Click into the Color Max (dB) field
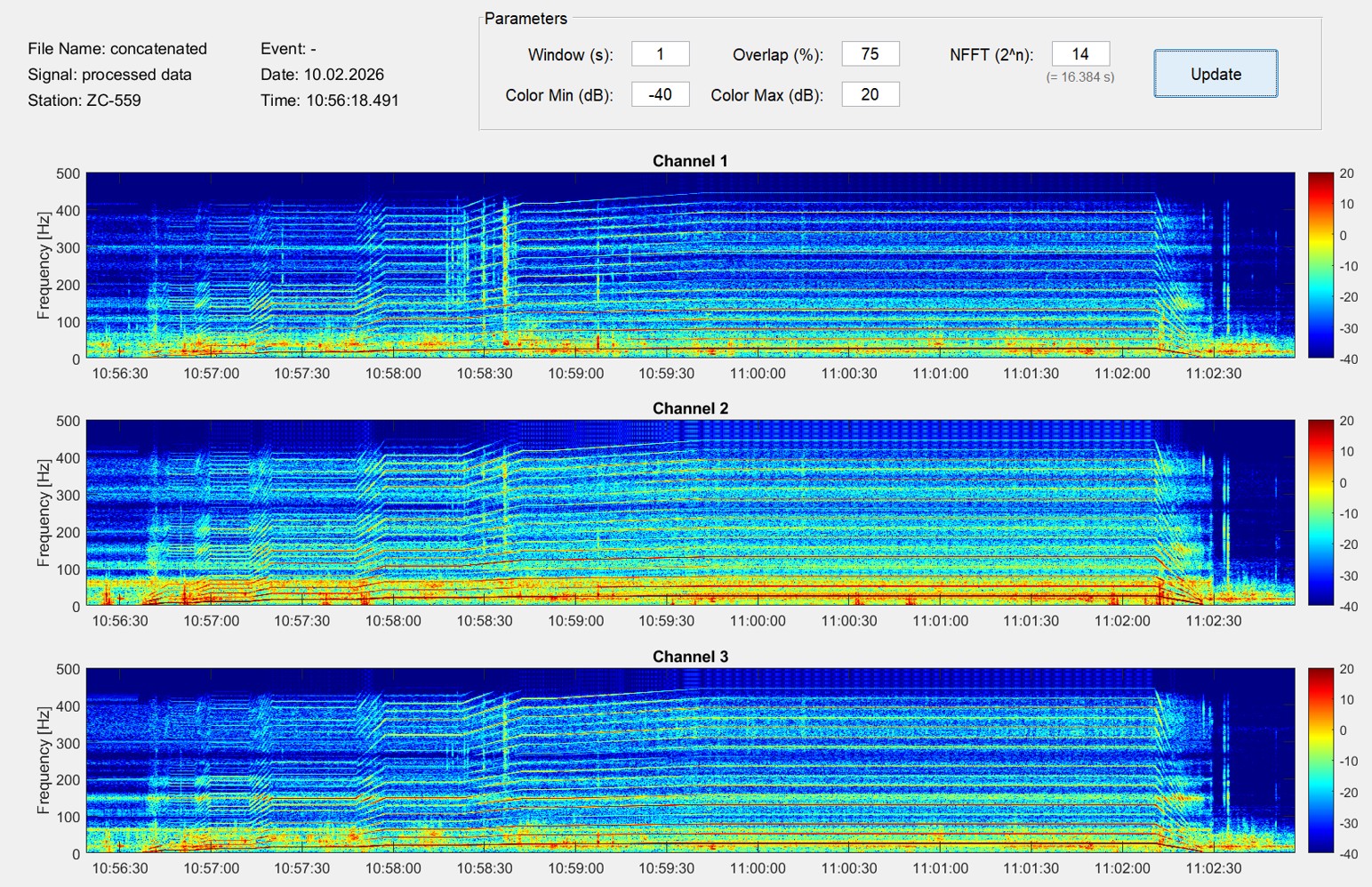The width and height of the screenshot is (1372, 887). pos(870,94)
